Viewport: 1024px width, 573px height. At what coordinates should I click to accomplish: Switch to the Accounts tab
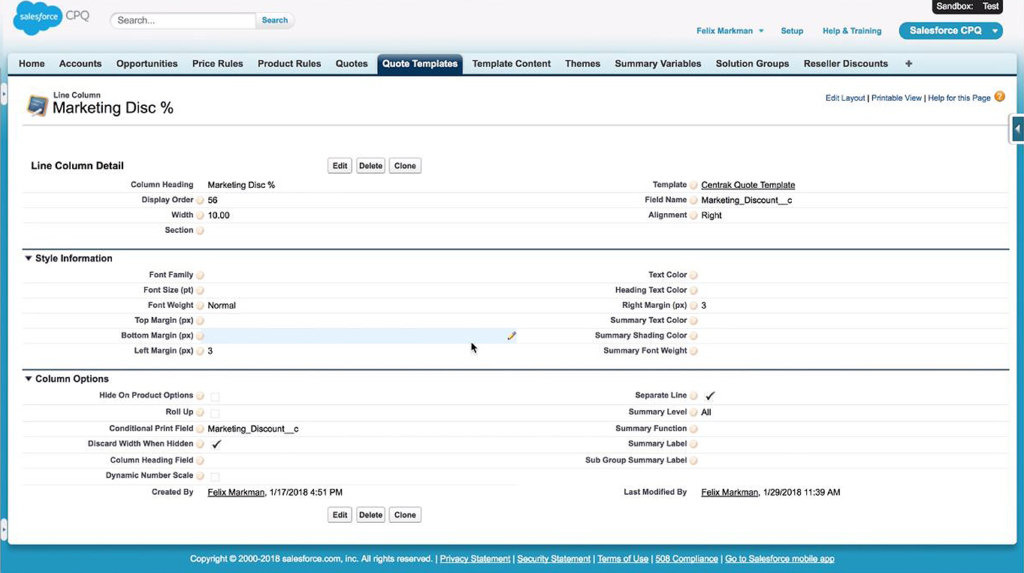pos(80,64)
